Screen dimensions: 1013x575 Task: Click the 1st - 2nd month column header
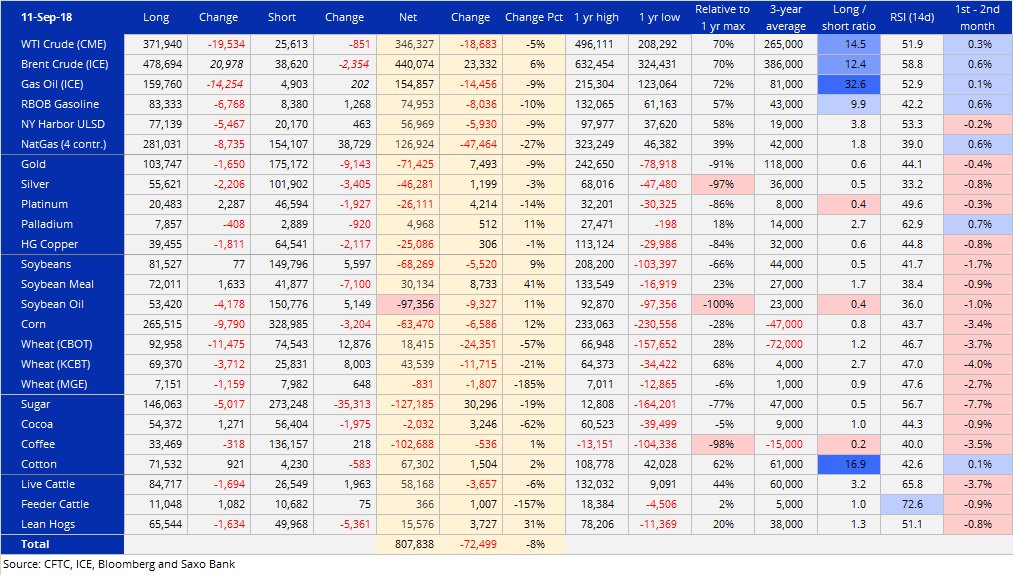pyautogui.click(x=976, y=18)
